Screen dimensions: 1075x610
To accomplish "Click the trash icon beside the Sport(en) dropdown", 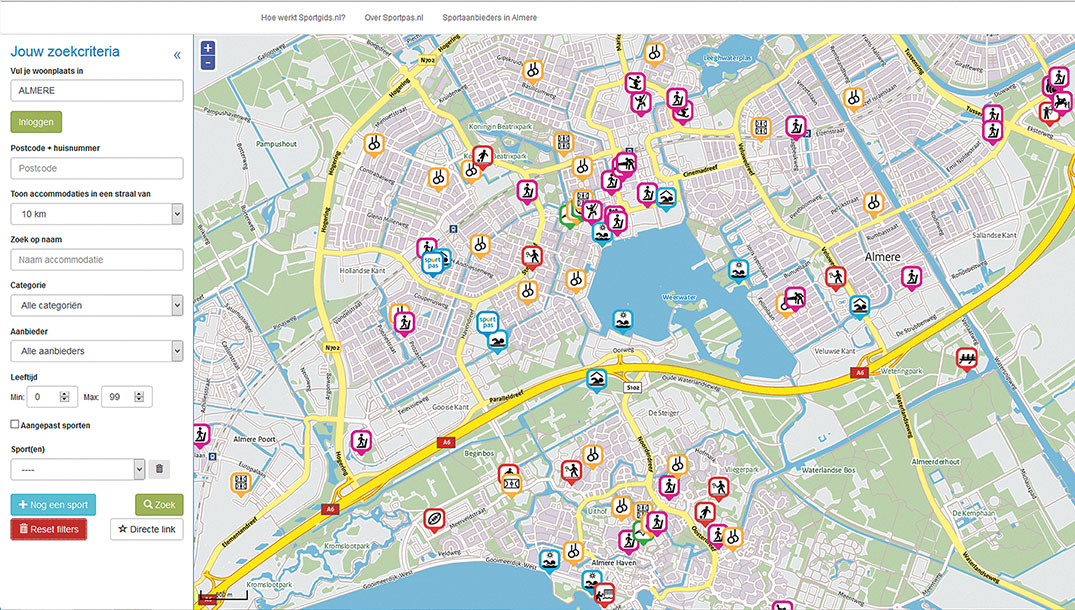I will pos(160,469).
